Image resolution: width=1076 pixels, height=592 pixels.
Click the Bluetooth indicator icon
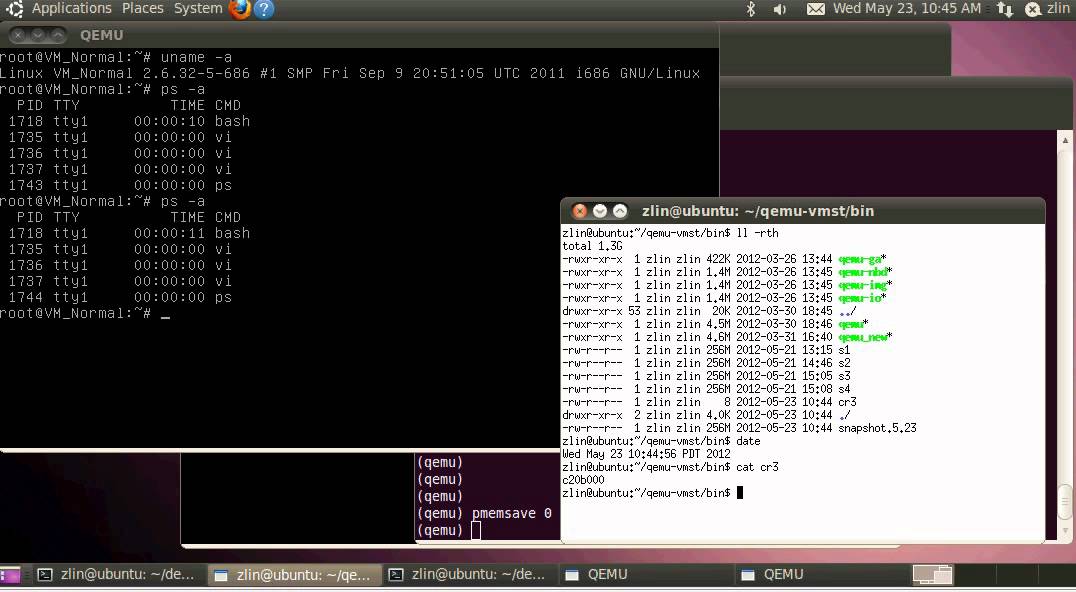tap(751, 9)
